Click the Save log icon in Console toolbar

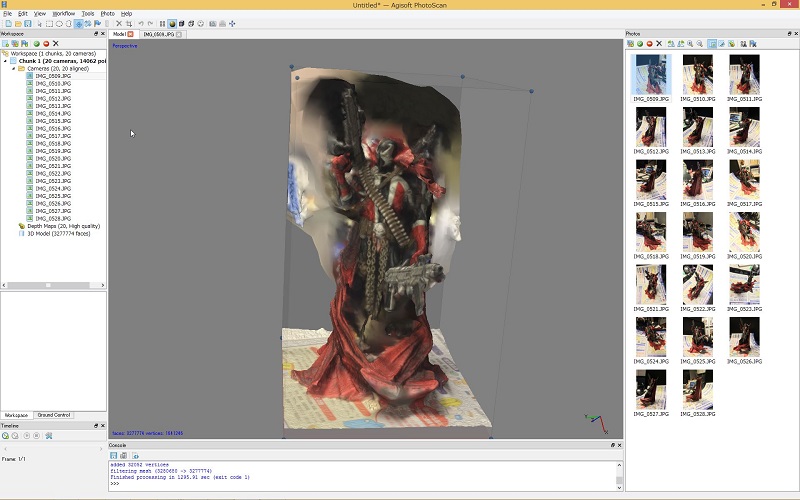coord(114,456)
